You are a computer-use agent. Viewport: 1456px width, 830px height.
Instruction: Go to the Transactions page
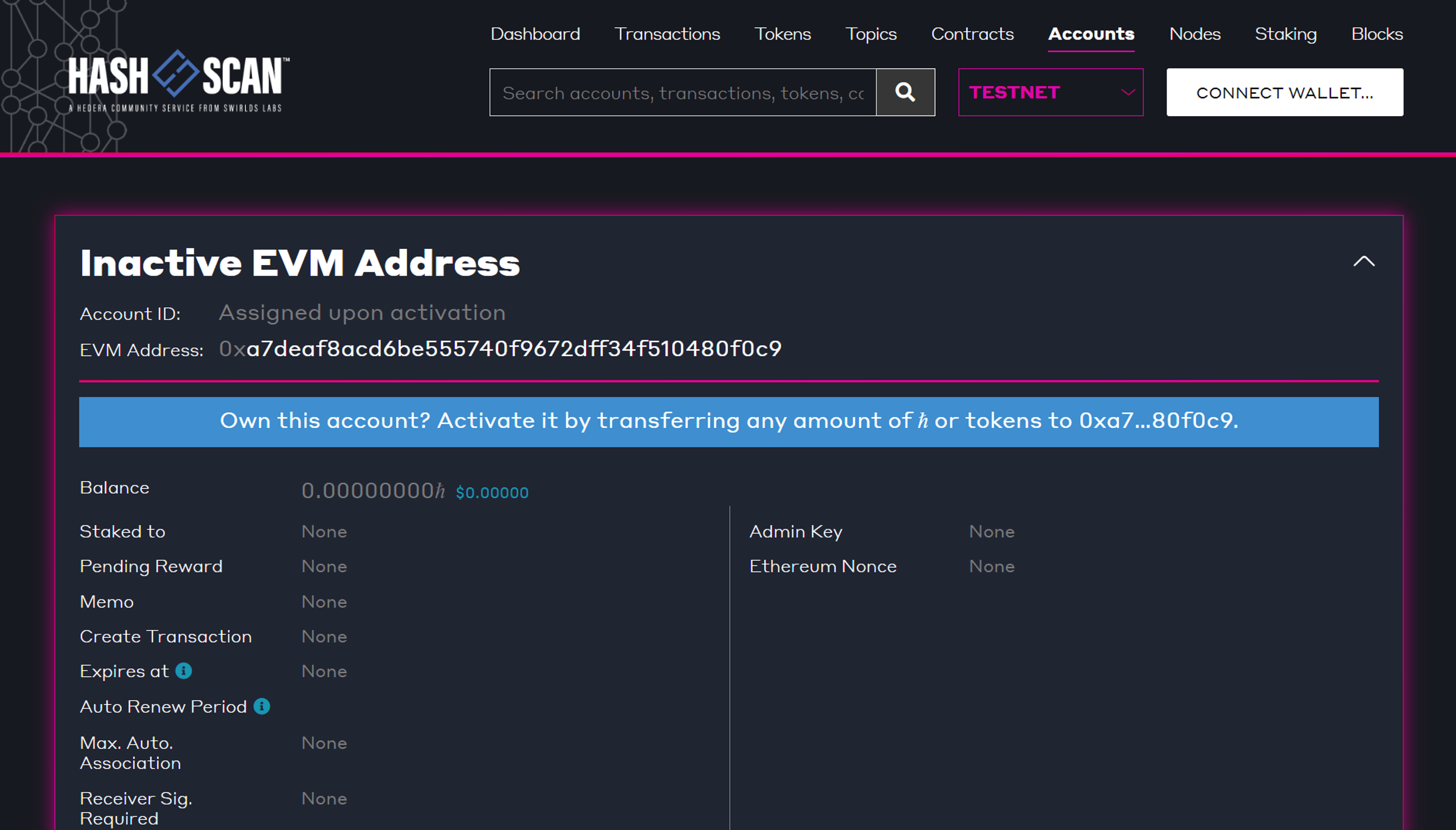pyautogui.click(x=667, y=34)
